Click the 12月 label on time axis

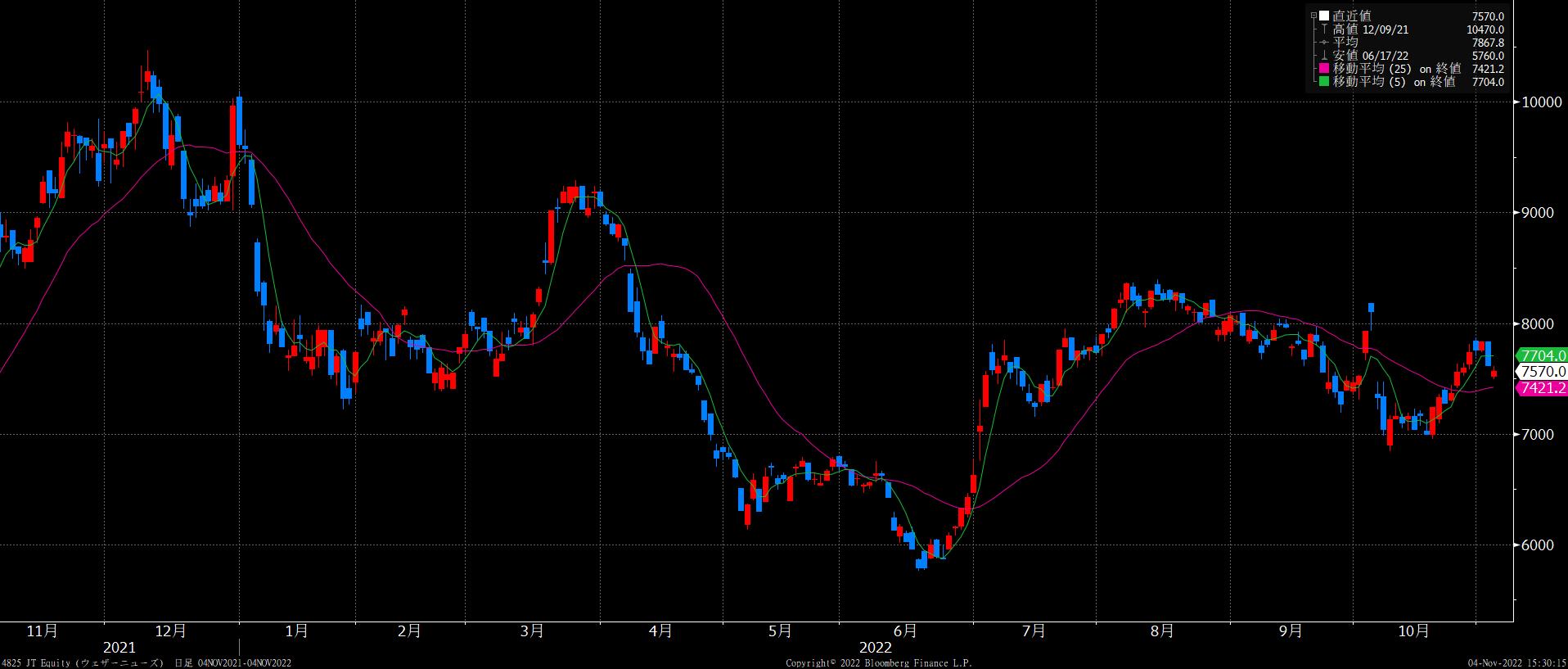click(170, 631)
